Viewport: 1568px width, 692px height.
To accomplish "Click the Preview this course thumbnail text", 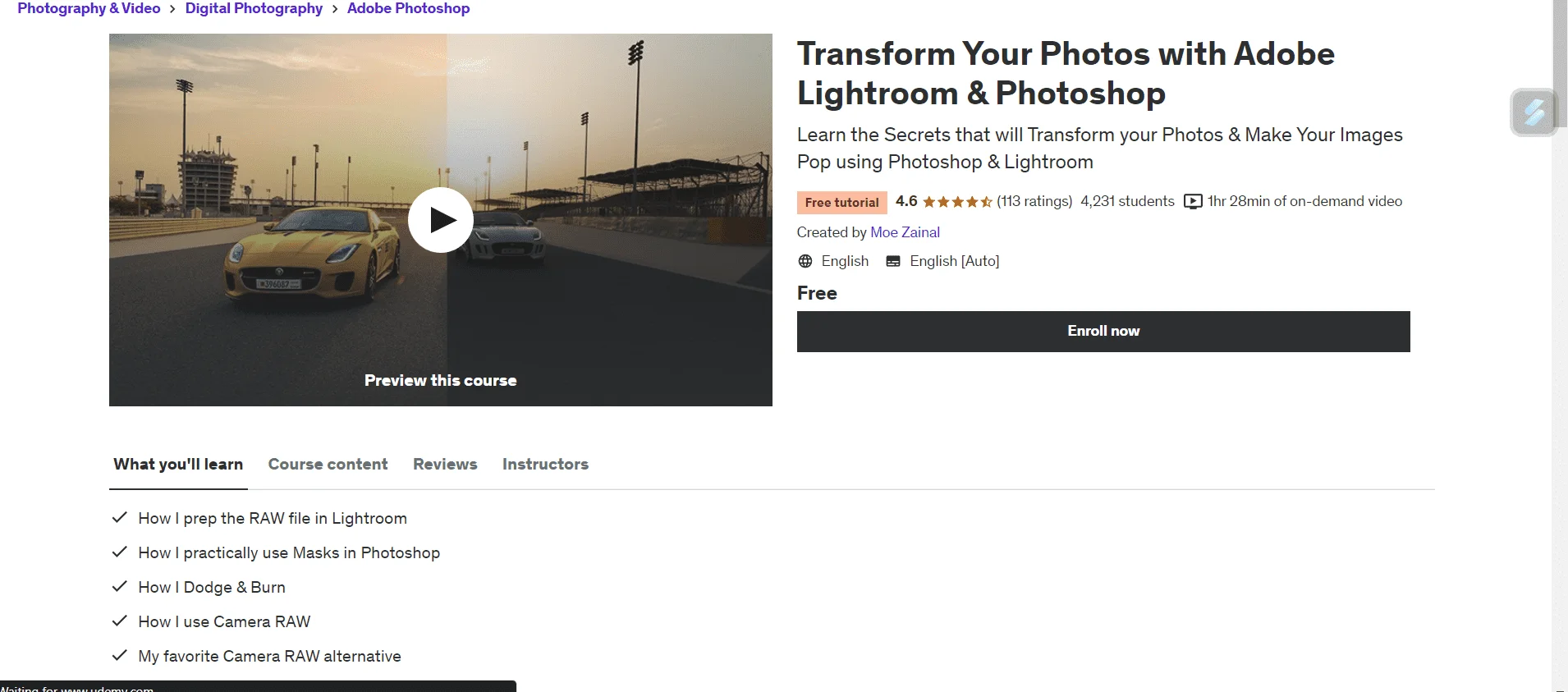I will point(441,380).
